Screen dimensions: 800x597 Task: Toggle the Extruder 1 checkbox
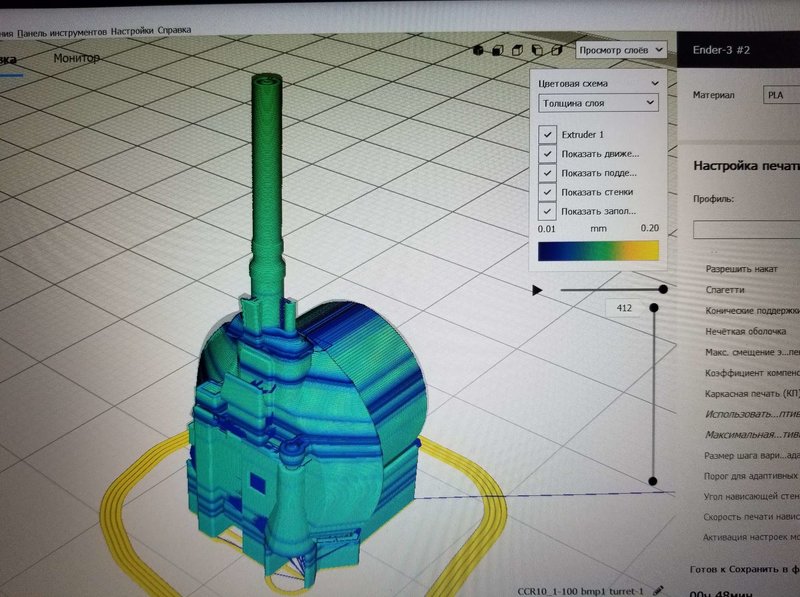[x=547, y=134]
